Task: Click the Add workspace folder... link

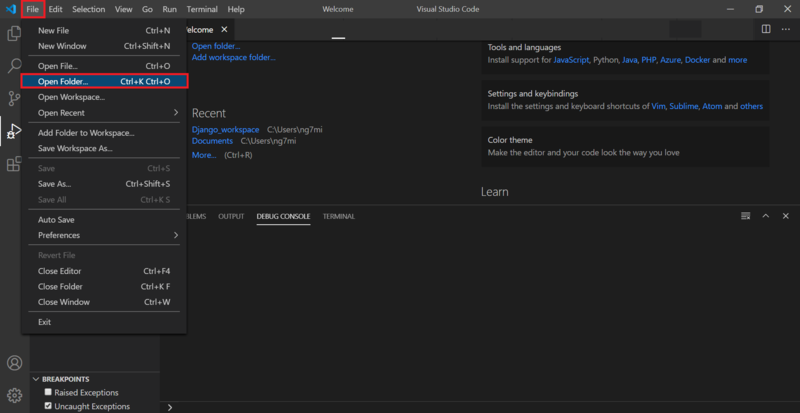Action: pos(234,57)
